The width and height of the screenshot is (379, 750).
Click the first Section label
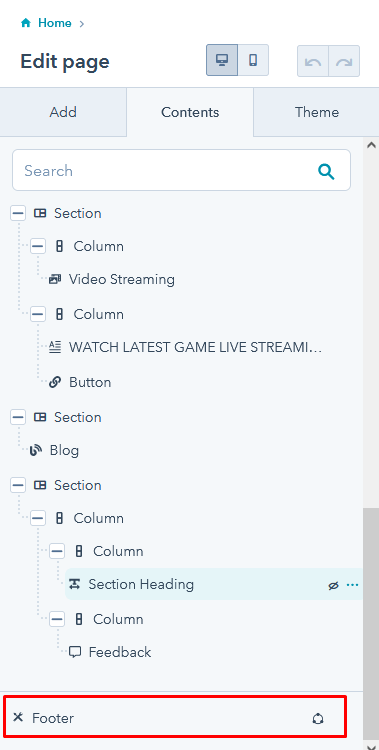tap(78, 213)
